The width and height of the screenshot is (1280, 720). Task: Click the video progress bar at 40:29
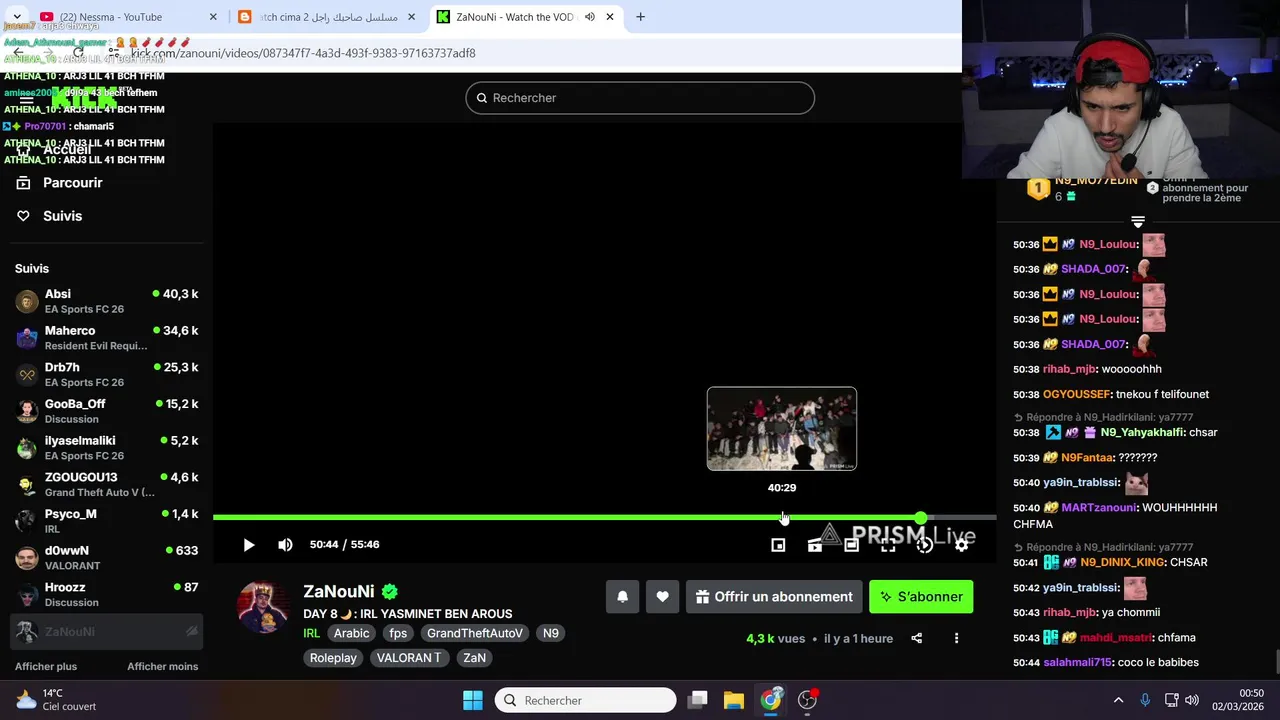tap(782, 517)
